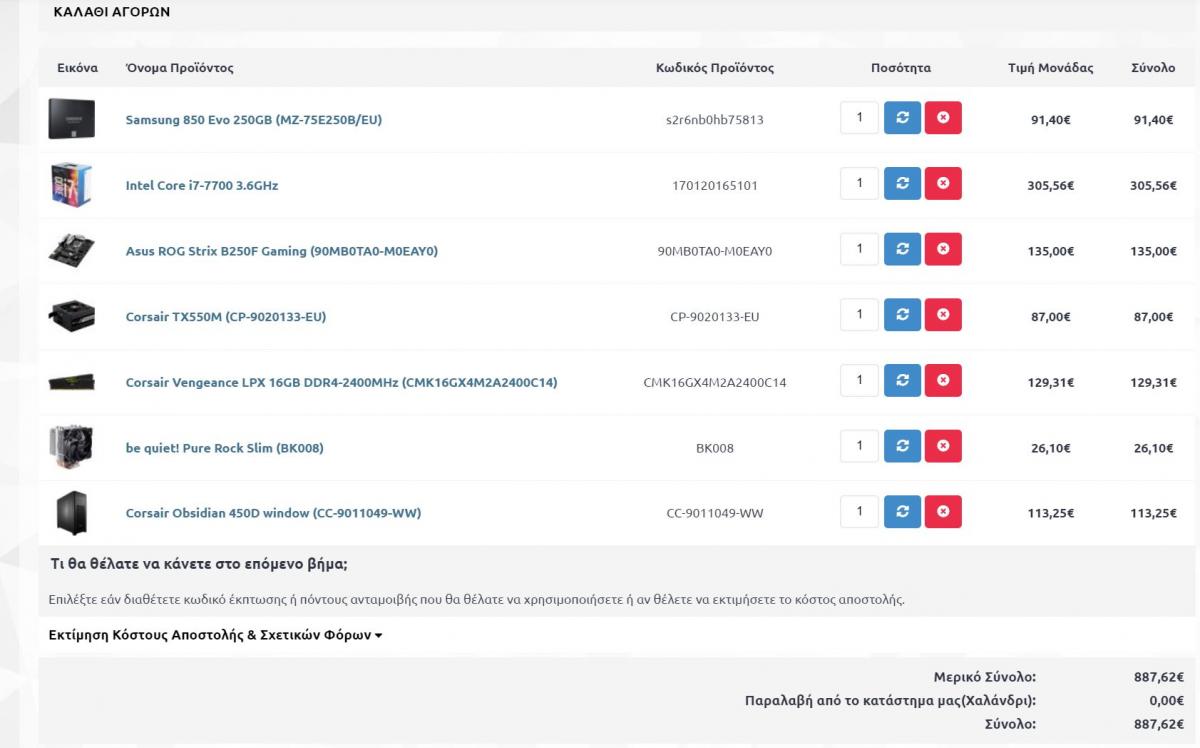
Task: Click quantity field for Samsung 850 Evo
Action: point(859,118)
